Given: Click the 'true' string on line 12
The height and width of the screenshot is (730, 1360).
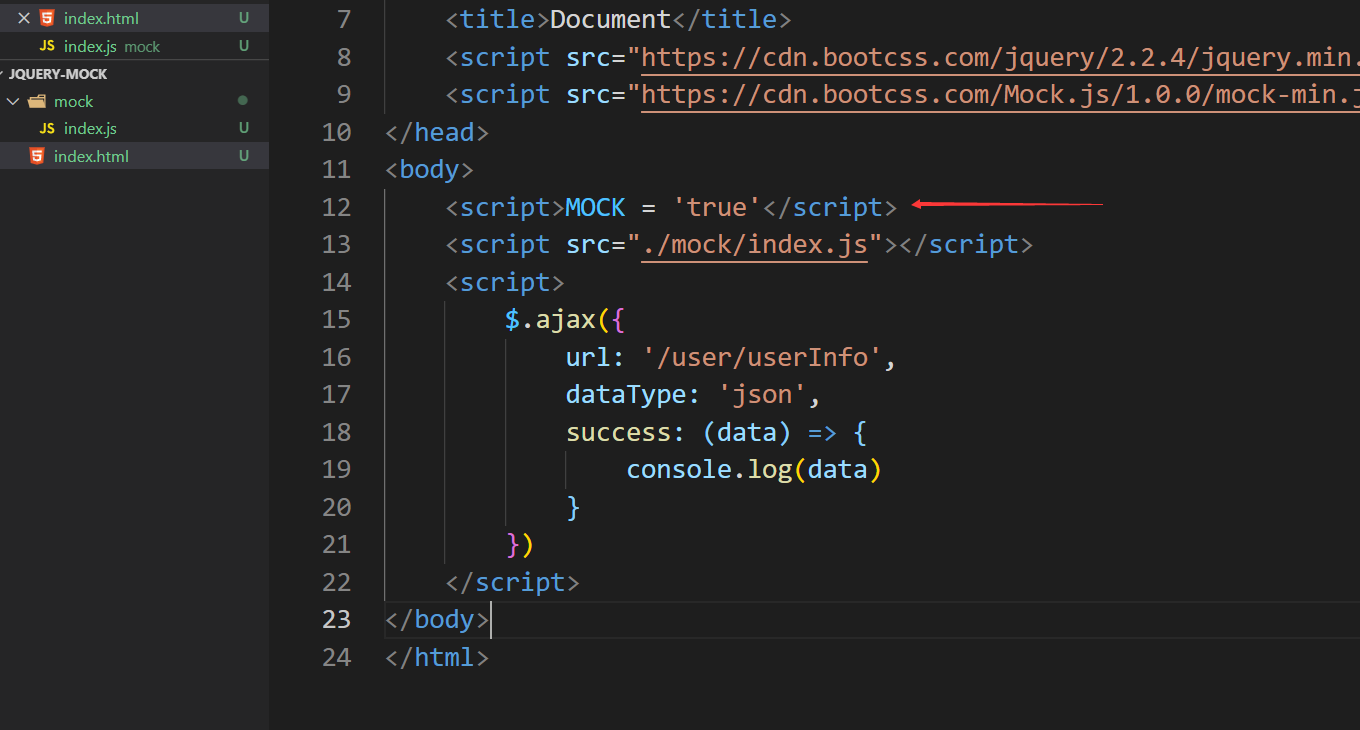Looking at the screenshot, I should (717, 207).
